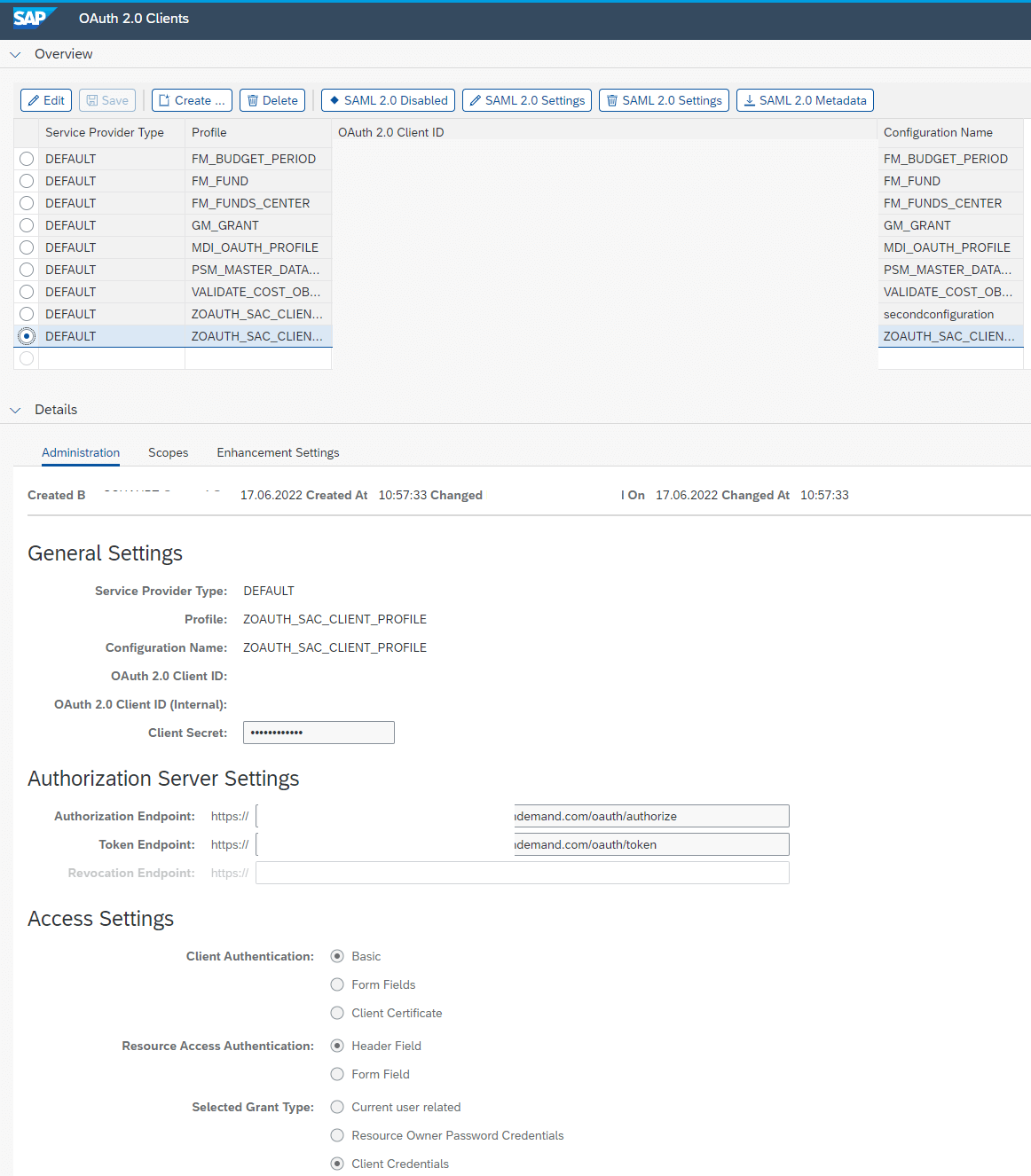Collapse the Overview section
The width and height of the screenshot is (1031, 1176).
(x=15, y=54)
